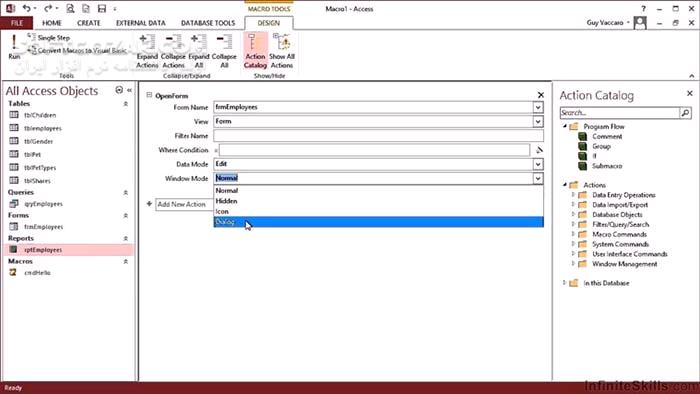The height and width of the screenshot is (394, 700).
Task: Collapse the Tables group
Action: pos(125,104)
